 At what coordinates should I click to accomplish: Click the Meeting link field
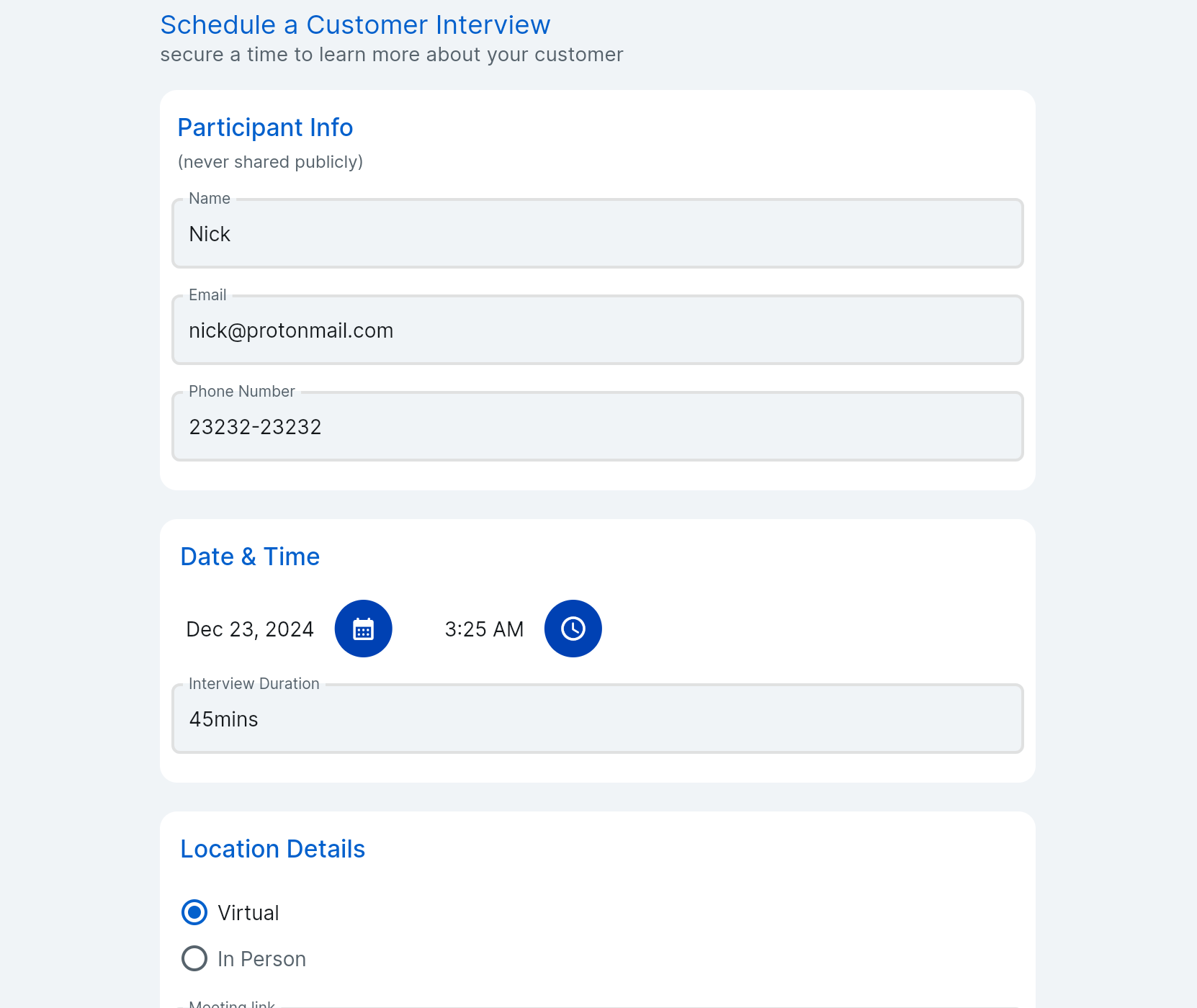[x=597, y=1005]
